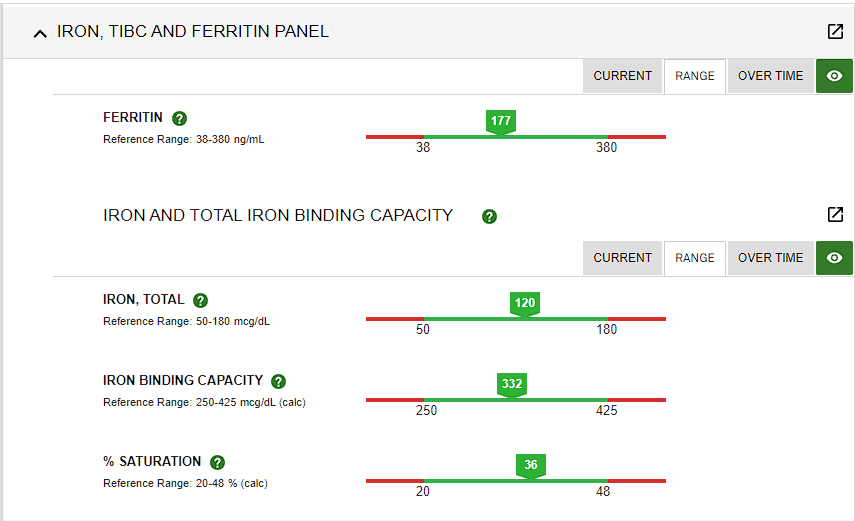855x521 pixels.
Task: Collapse the Iron, TIBC and Ferritin Panel
Action: (x=40, y=34)
